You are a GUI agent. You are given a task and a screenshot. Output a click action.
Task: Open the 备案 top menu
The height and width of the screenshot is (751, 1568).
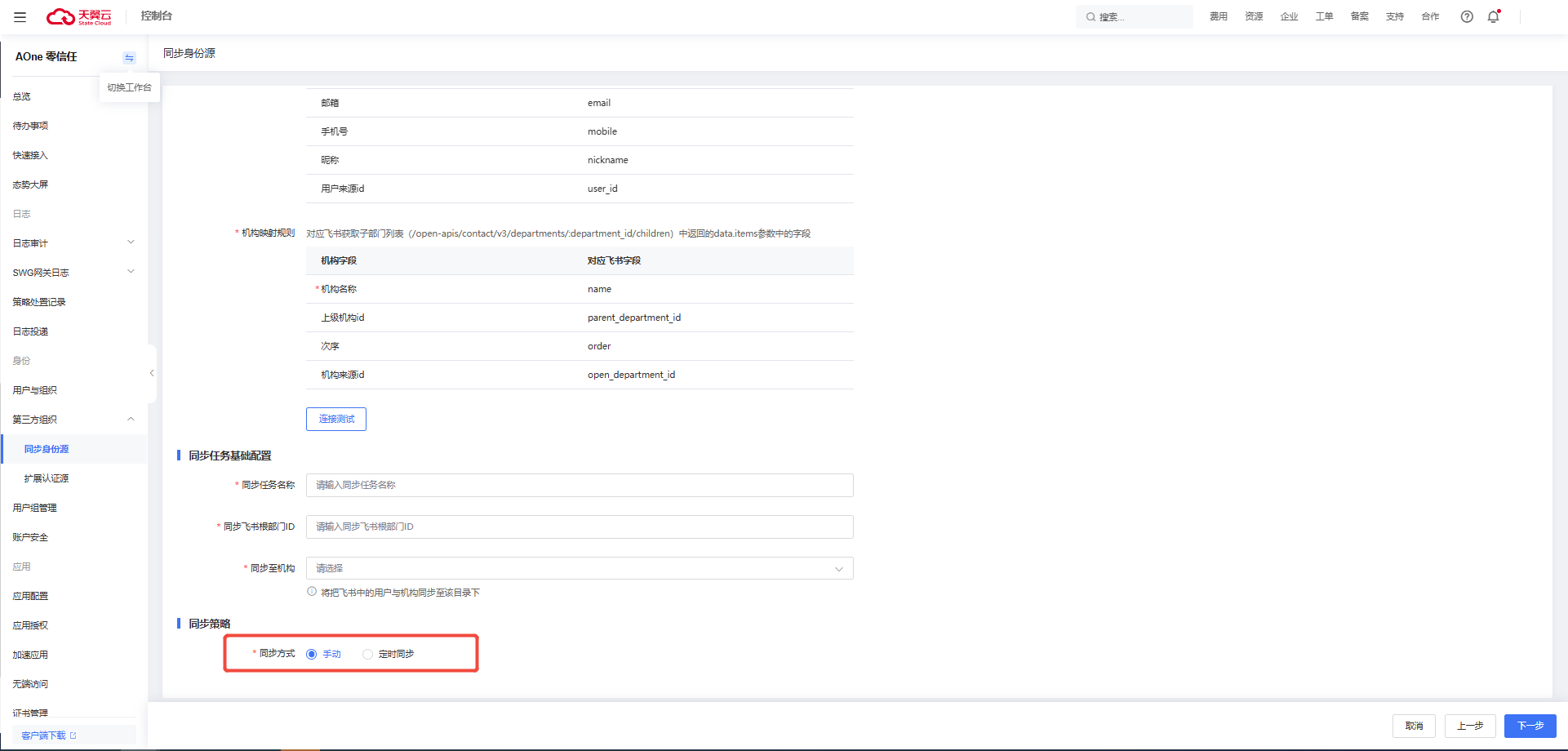pos(1359,16)
